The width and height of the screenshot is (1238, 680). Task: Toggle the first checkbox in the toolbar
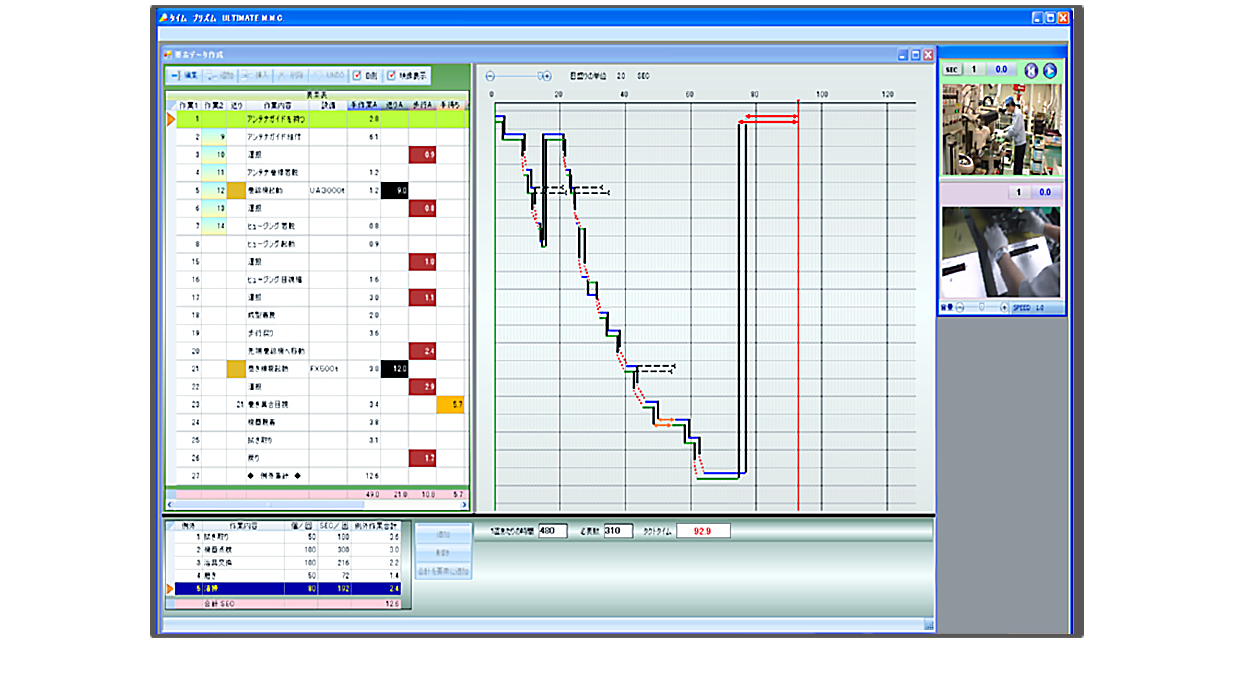(357, 76)
